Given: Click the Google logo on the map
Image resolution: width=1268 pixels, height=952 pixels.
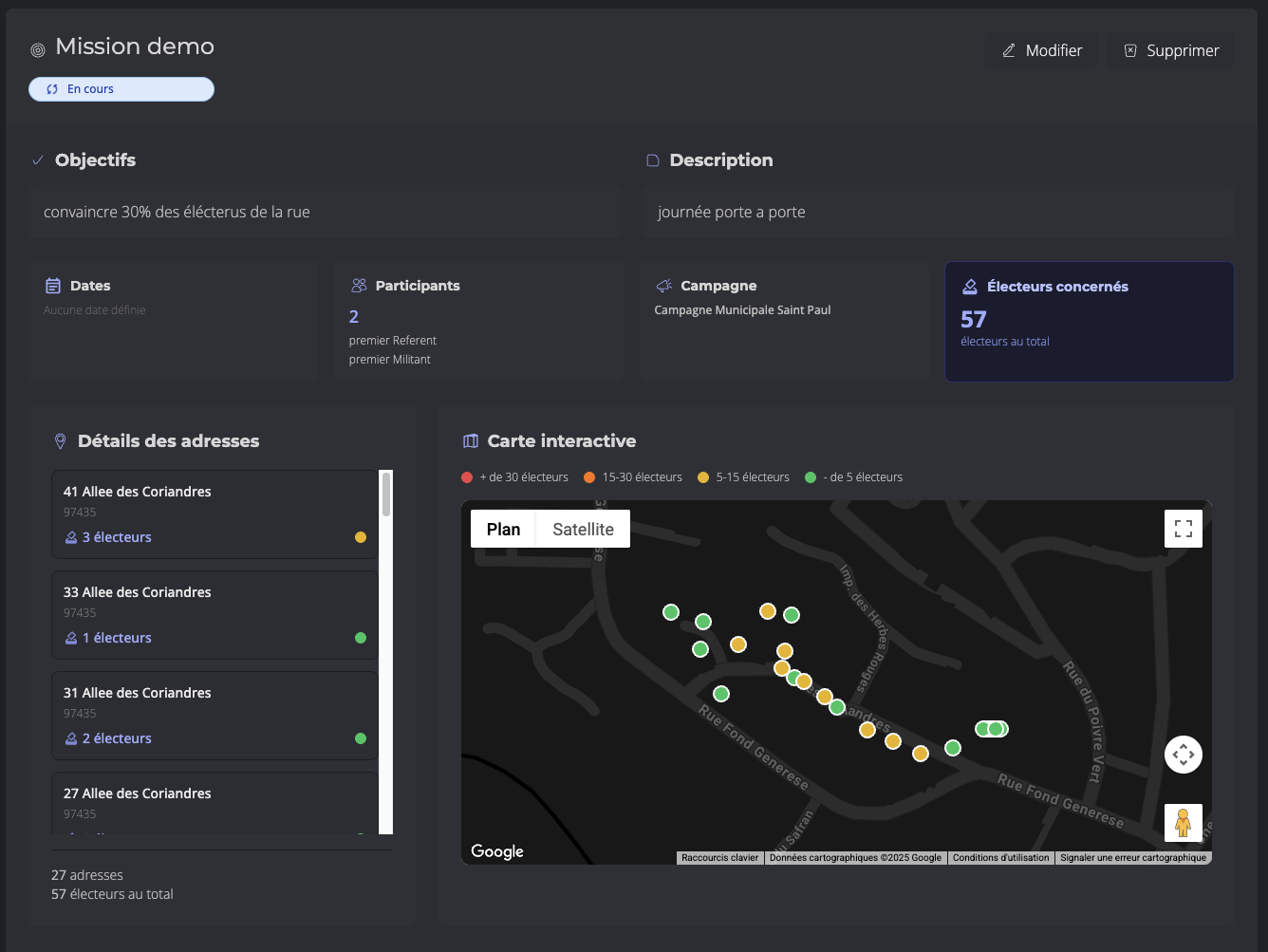Looking at the screenshot, I should pyautogui.click(x=497, y=851).
